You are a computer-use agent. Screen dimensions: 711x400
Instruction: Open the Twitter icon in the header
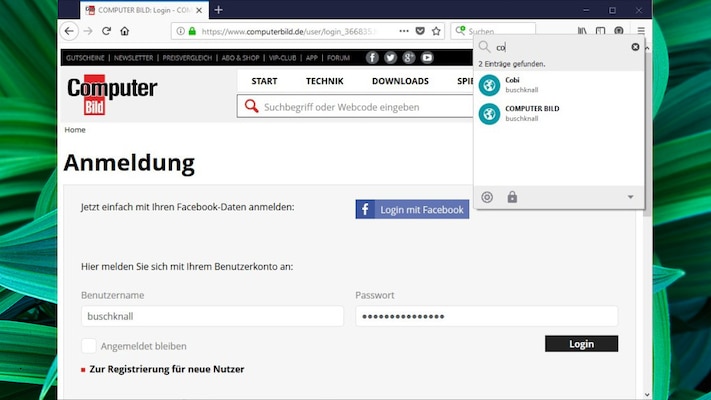coord(391,58)
